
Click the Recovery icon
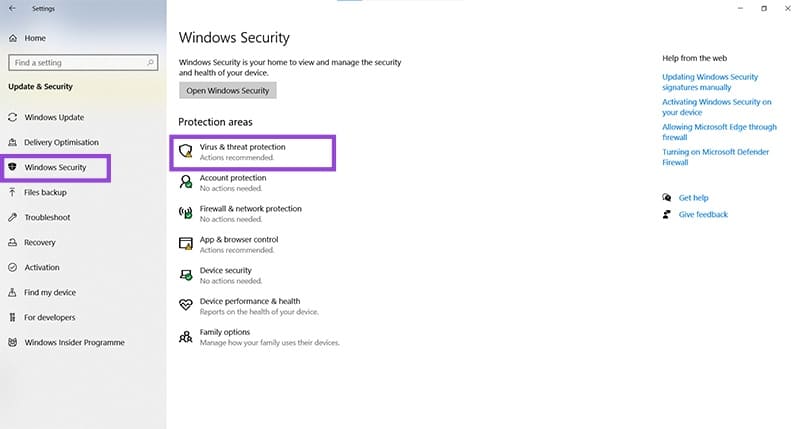(13, 242)
